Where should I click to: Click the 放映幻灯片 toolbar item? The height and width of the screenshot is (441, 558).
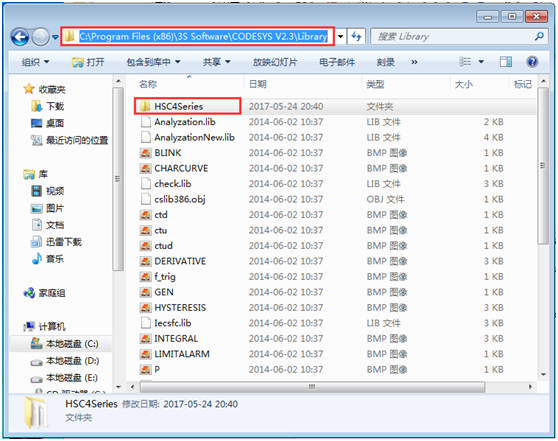[x=275, y=62]
